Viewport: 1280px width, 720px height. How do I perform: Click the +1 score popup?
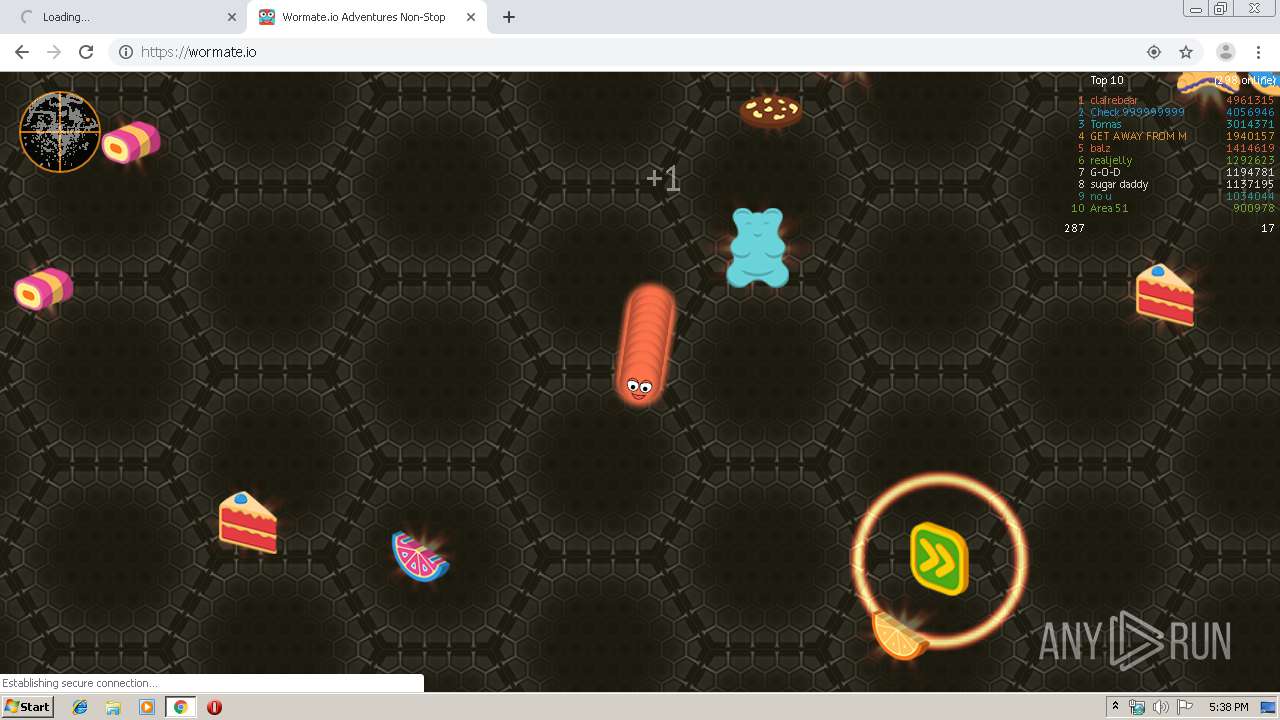[x=663, y=179]
